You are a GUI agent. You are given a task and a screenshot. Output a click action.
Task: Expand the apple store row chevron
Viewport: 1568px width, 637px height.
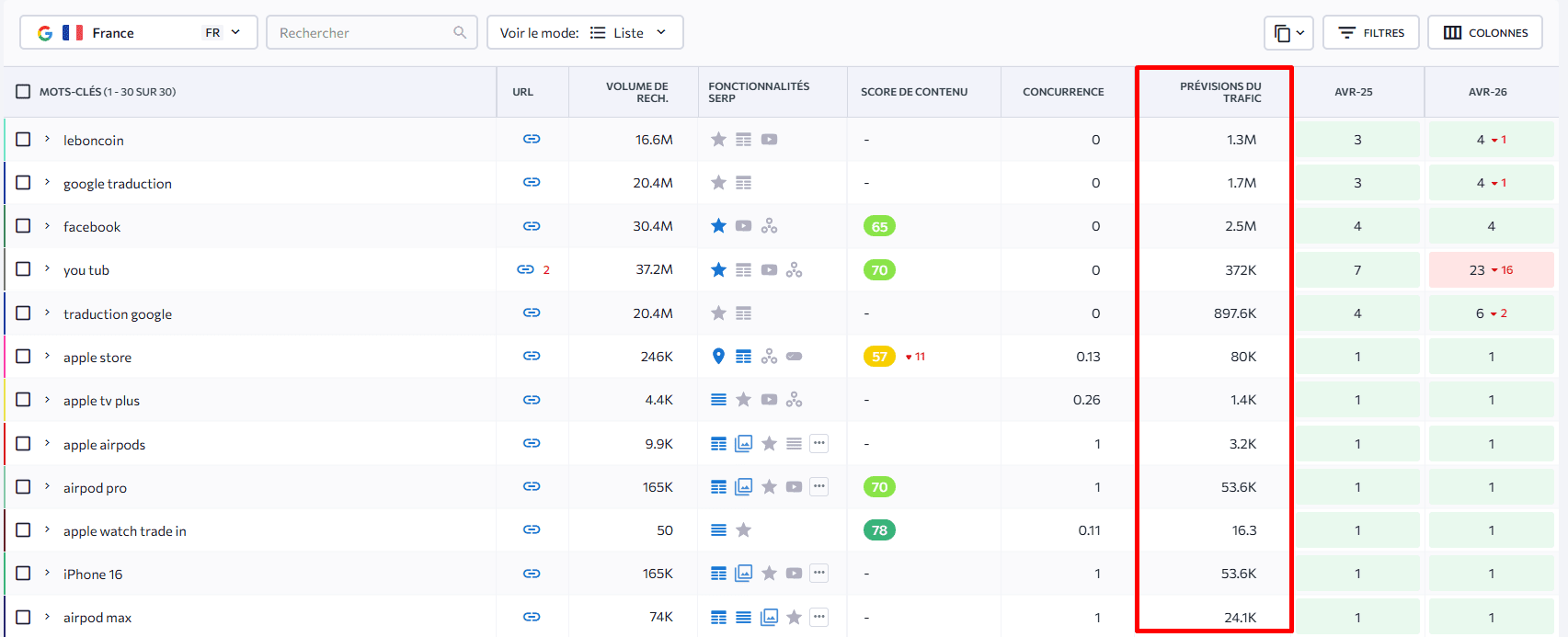(47, 356)
